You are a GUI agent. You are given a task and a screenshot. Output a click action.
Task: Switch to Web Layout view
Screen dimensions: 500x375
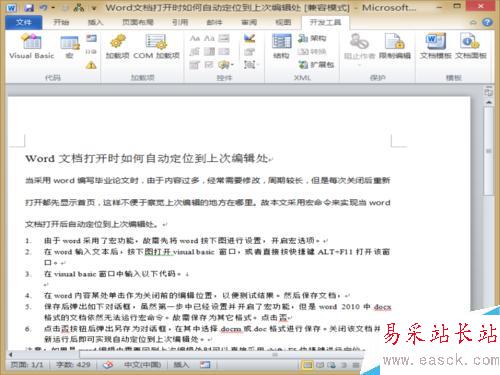pyautogui.click(x=331, y=365)
